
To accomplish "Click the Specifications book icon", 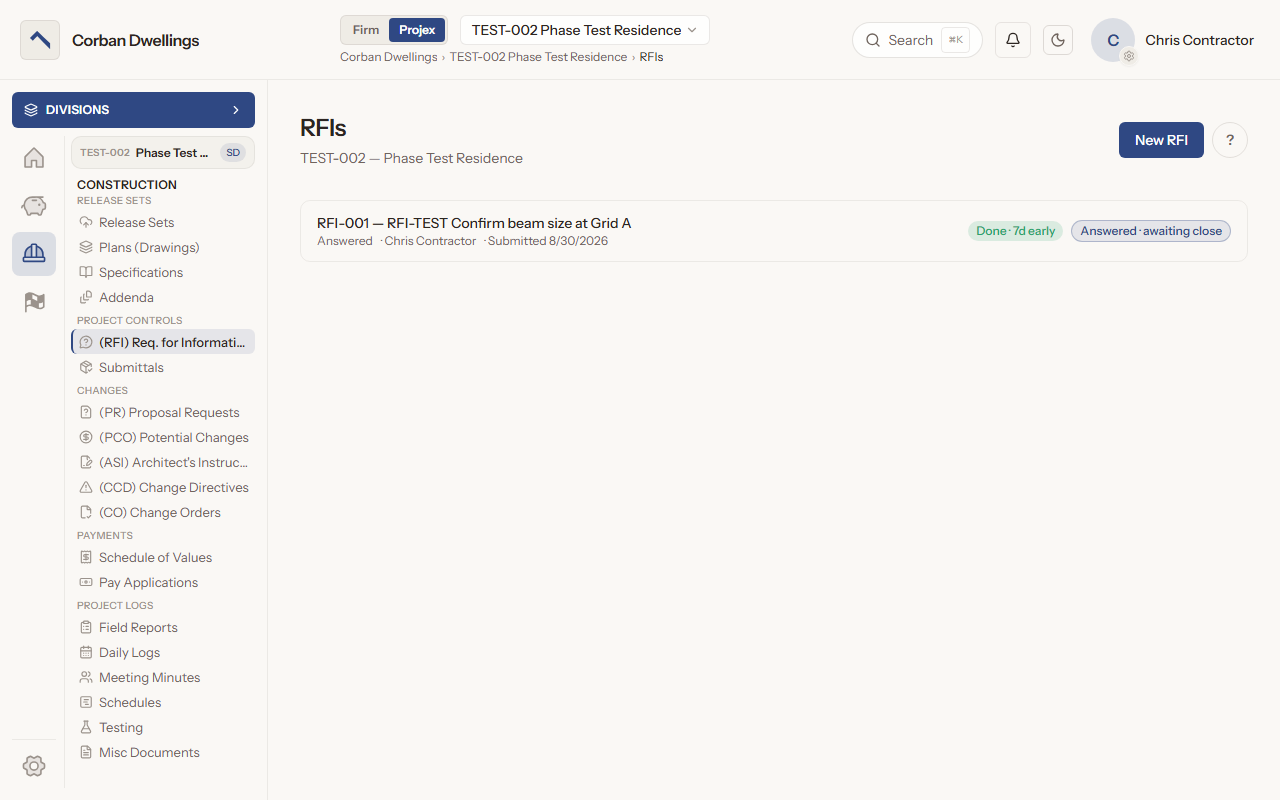I will click(x=86, y=272).
